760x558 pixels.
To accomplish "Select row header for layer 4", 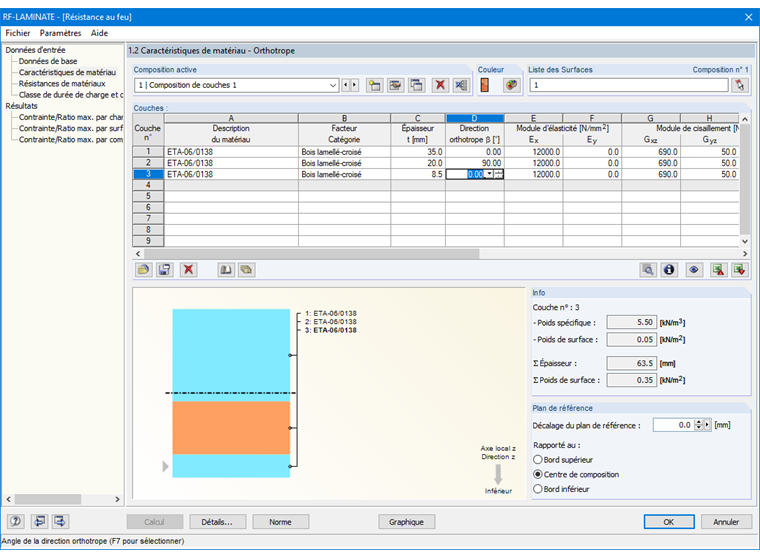I will click(x=148, y=185).
